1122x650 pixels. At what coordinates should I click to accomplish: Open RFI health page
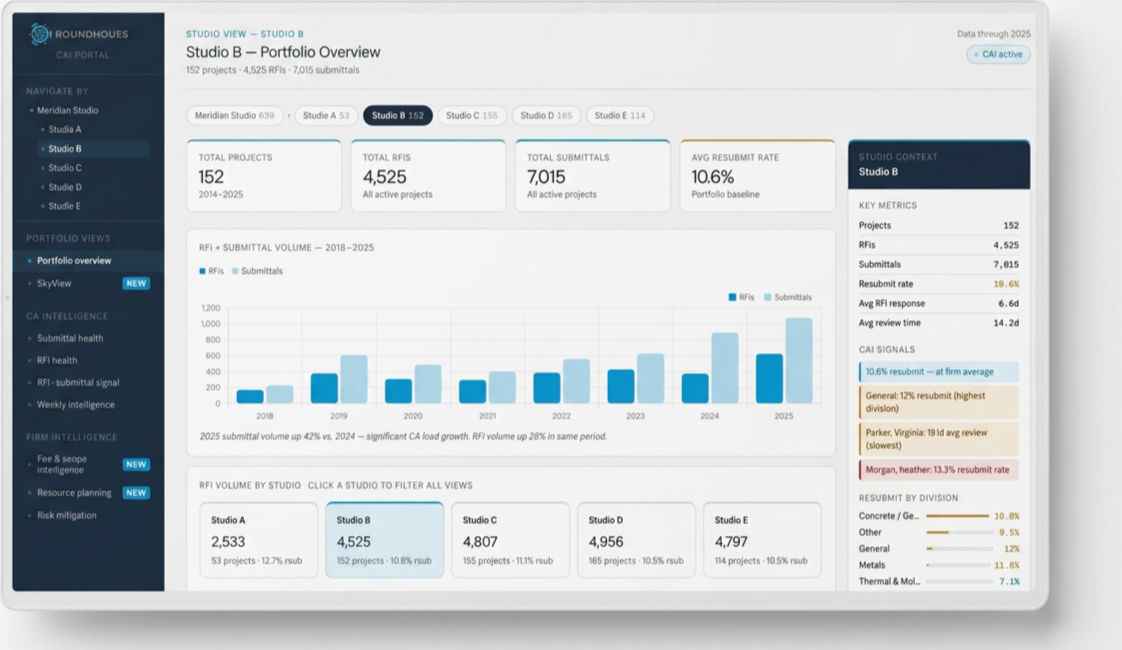coord(57,360)
